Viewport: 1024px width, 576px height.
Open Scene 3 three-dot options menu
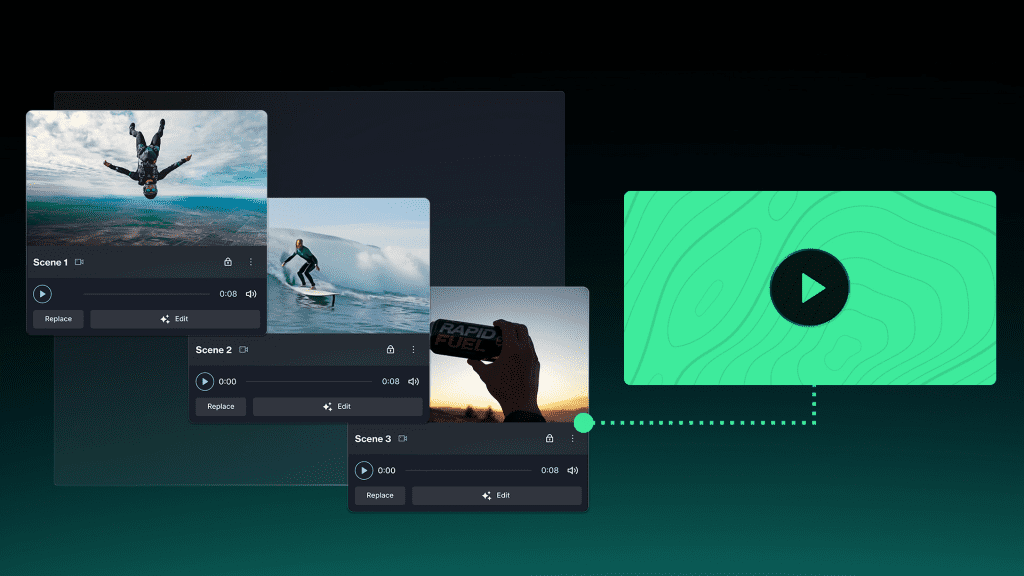pyautogui.click(x=572, y=438)
